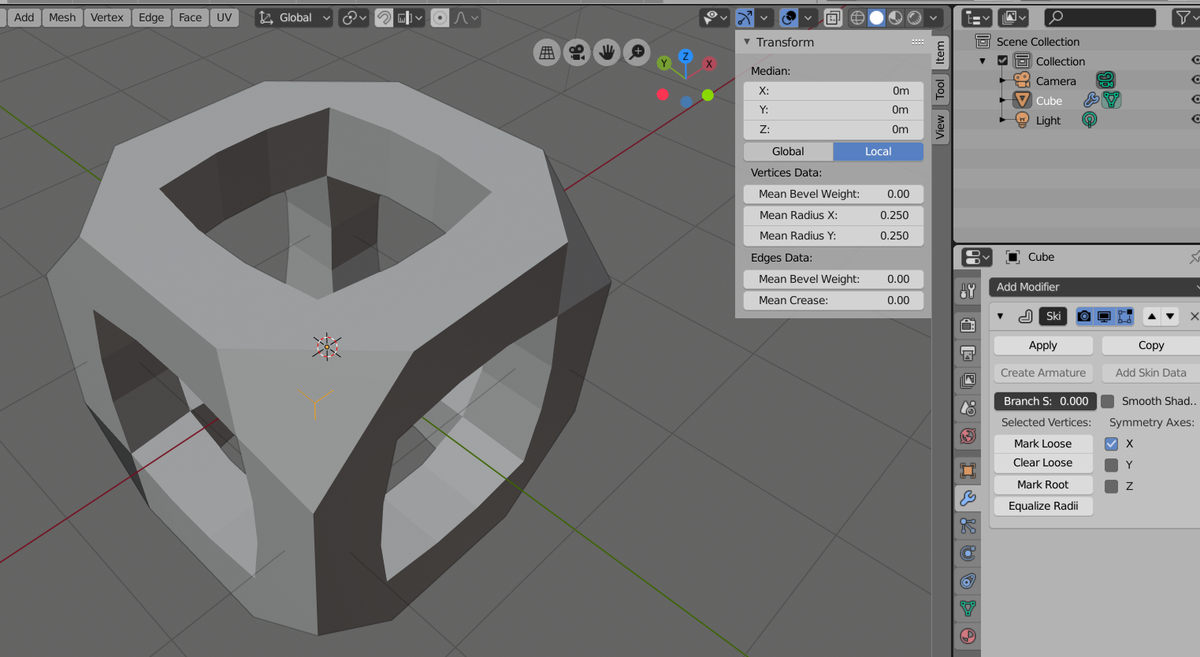Switch to camera view icon
The image size is (1200, 657).
[x=577, y=53]
